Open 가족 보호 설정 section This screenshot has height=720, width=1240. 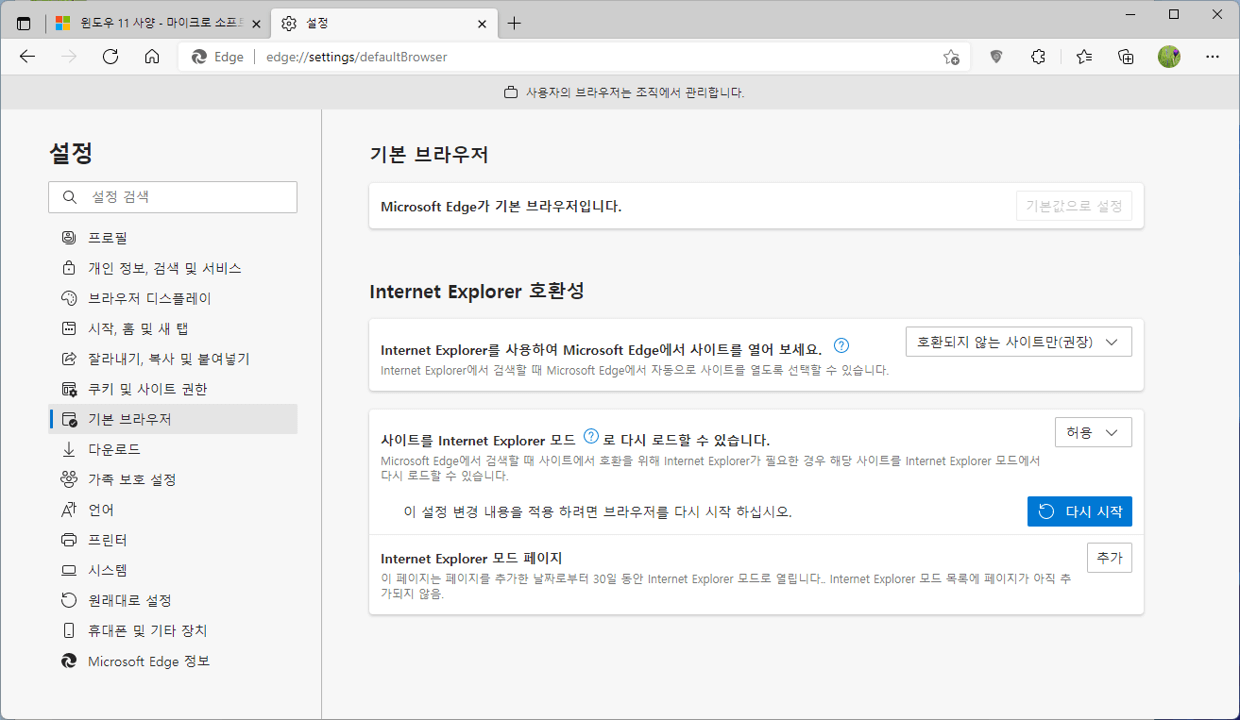[173, 479]
